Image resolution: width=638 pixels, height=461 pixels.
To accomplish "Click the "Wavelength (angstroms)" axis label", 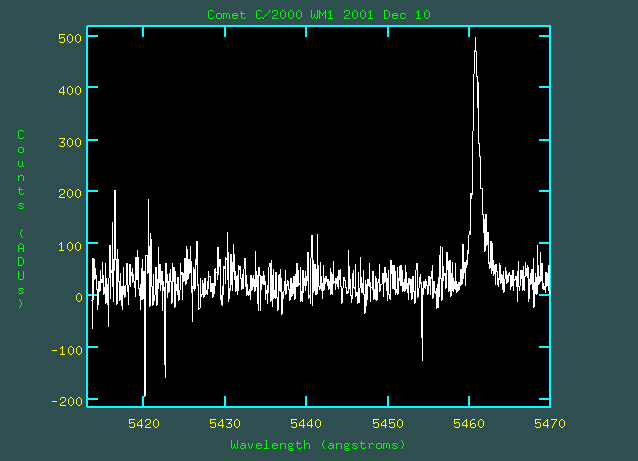I will pos(318,445).
